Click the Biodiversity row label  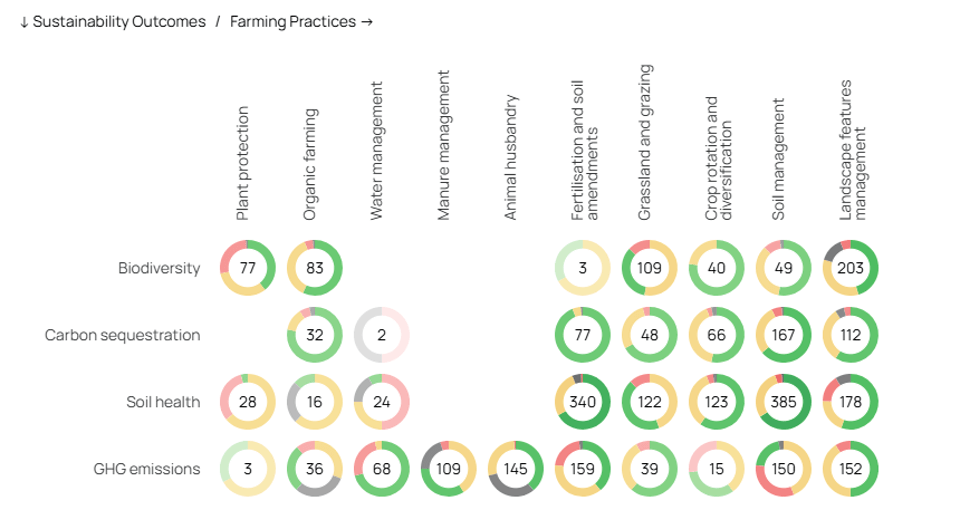(x=159, y=268)
